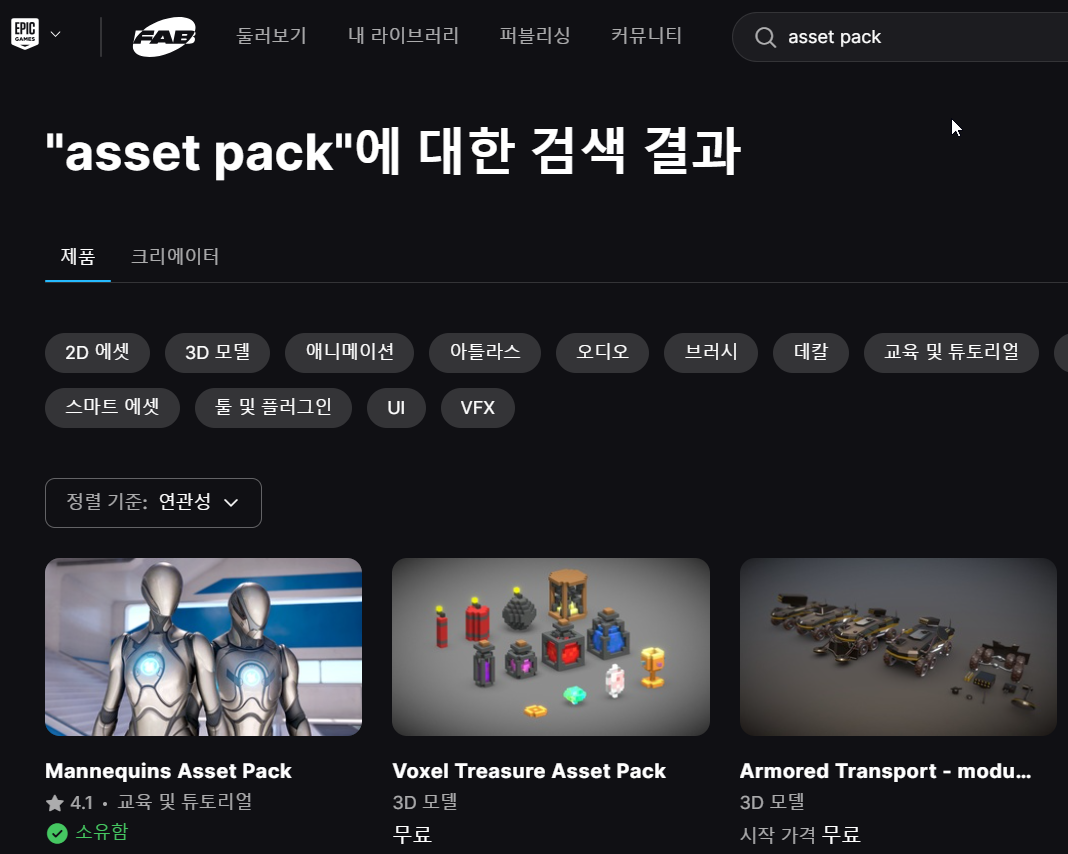
Task: Click the green 소유함 checkmark icon
Action: [57, 833]
